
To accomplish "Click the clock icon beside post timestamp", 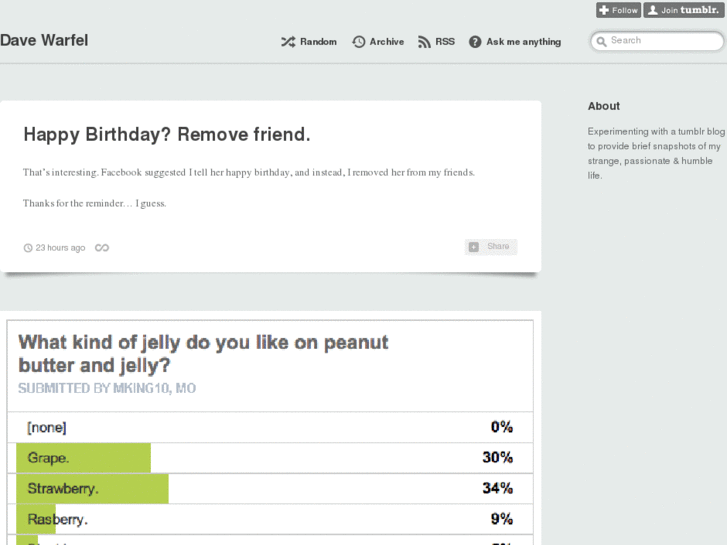I will 28,248.
